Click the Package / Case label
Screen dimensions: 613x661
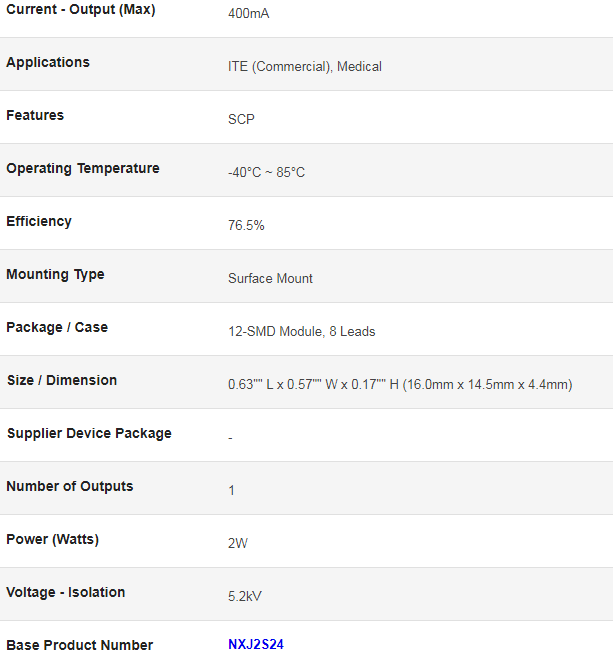point(57,327)
